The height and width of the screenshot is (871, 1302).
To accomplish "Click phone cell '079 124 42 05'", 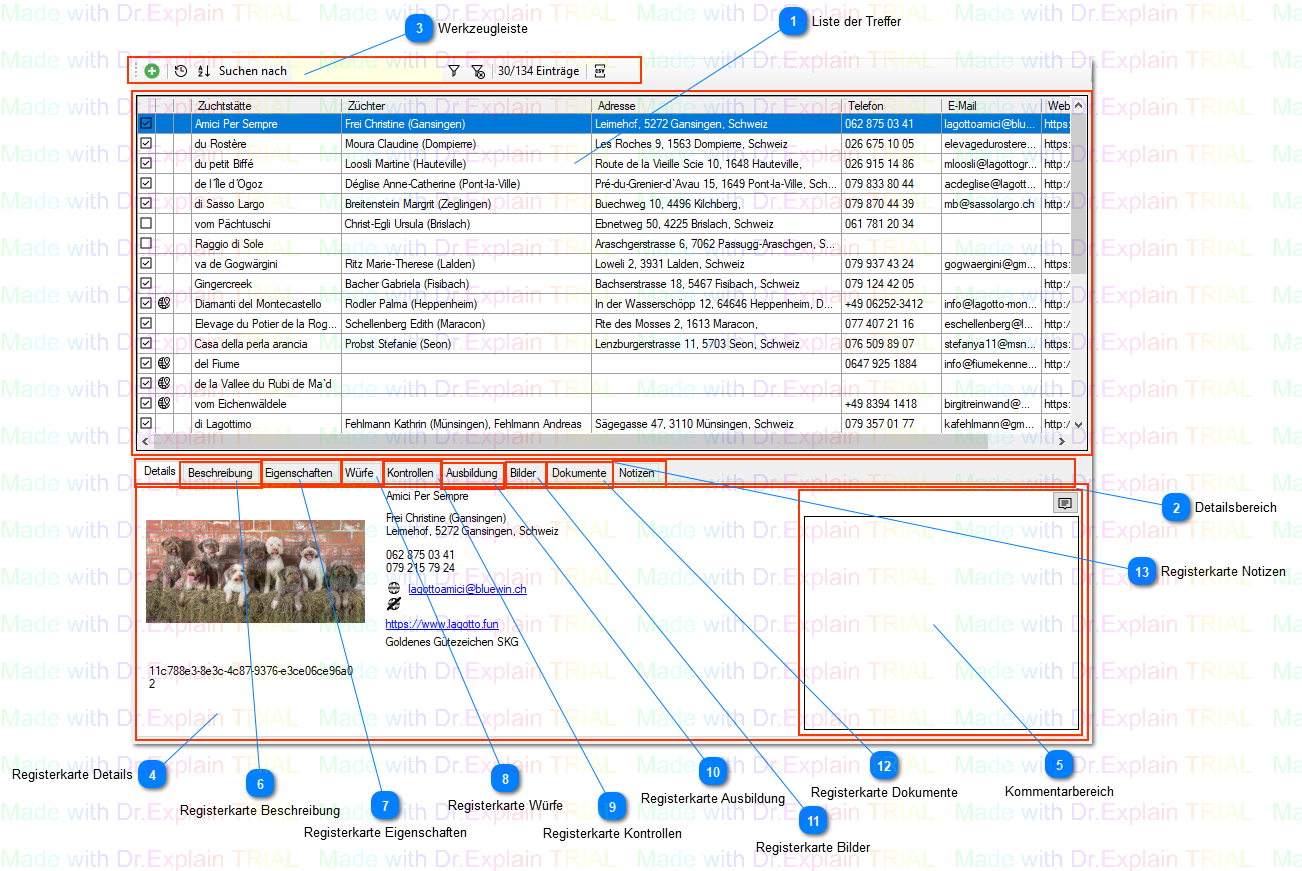I will (x=892, y=284).
